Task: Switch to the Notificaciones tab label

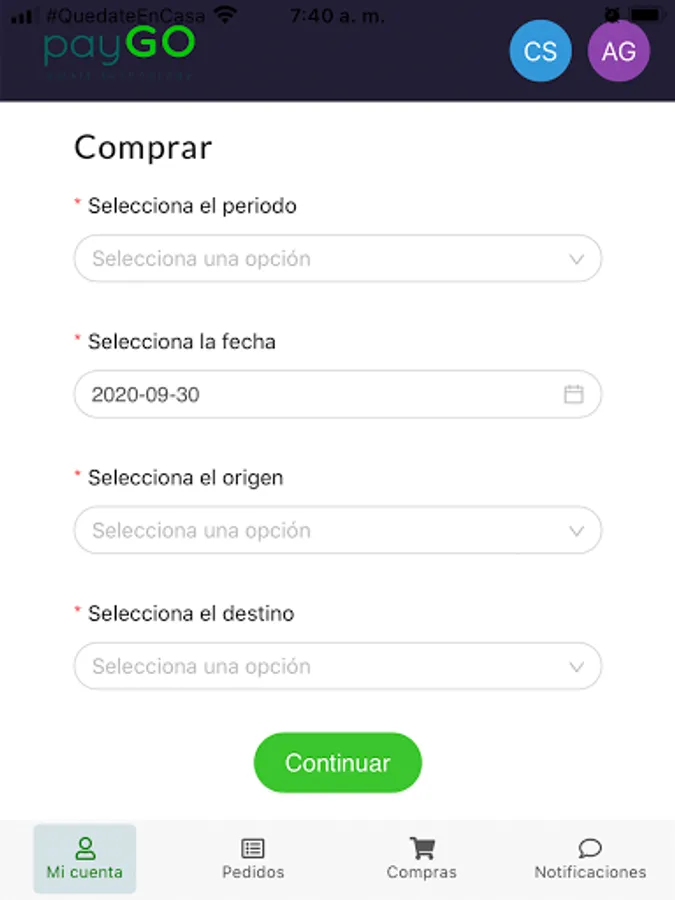Action: 590,872
